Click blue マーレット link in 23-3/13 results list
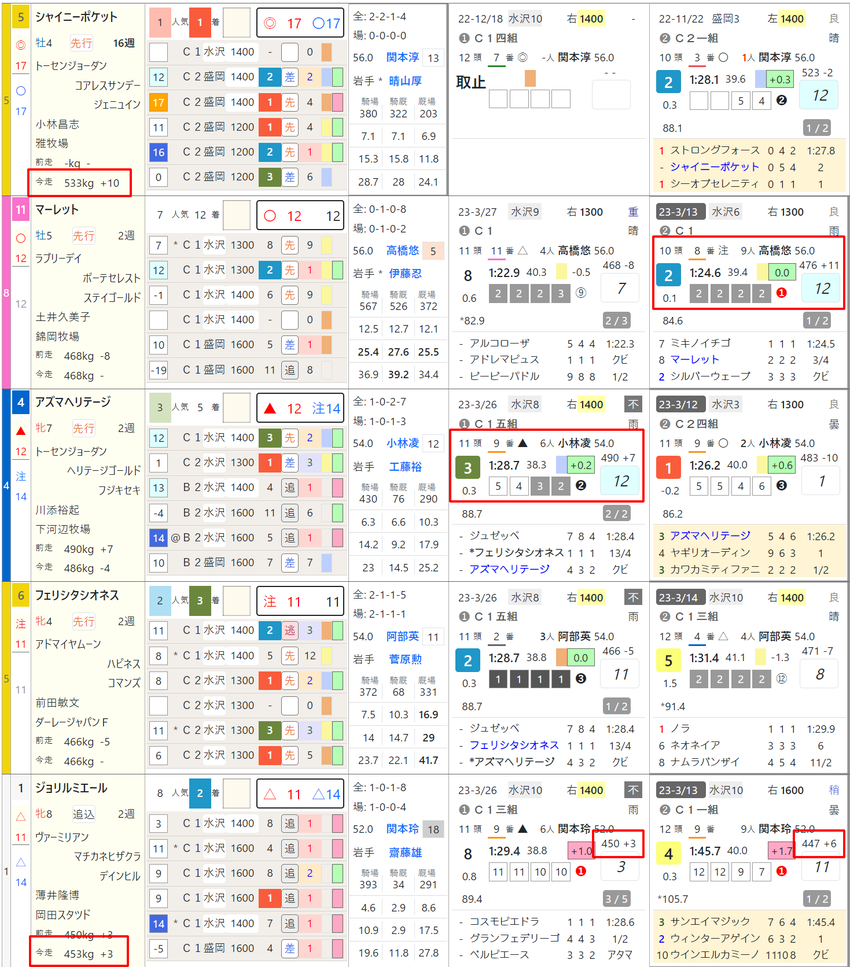 pyautogui.click(x=695, y=360)
